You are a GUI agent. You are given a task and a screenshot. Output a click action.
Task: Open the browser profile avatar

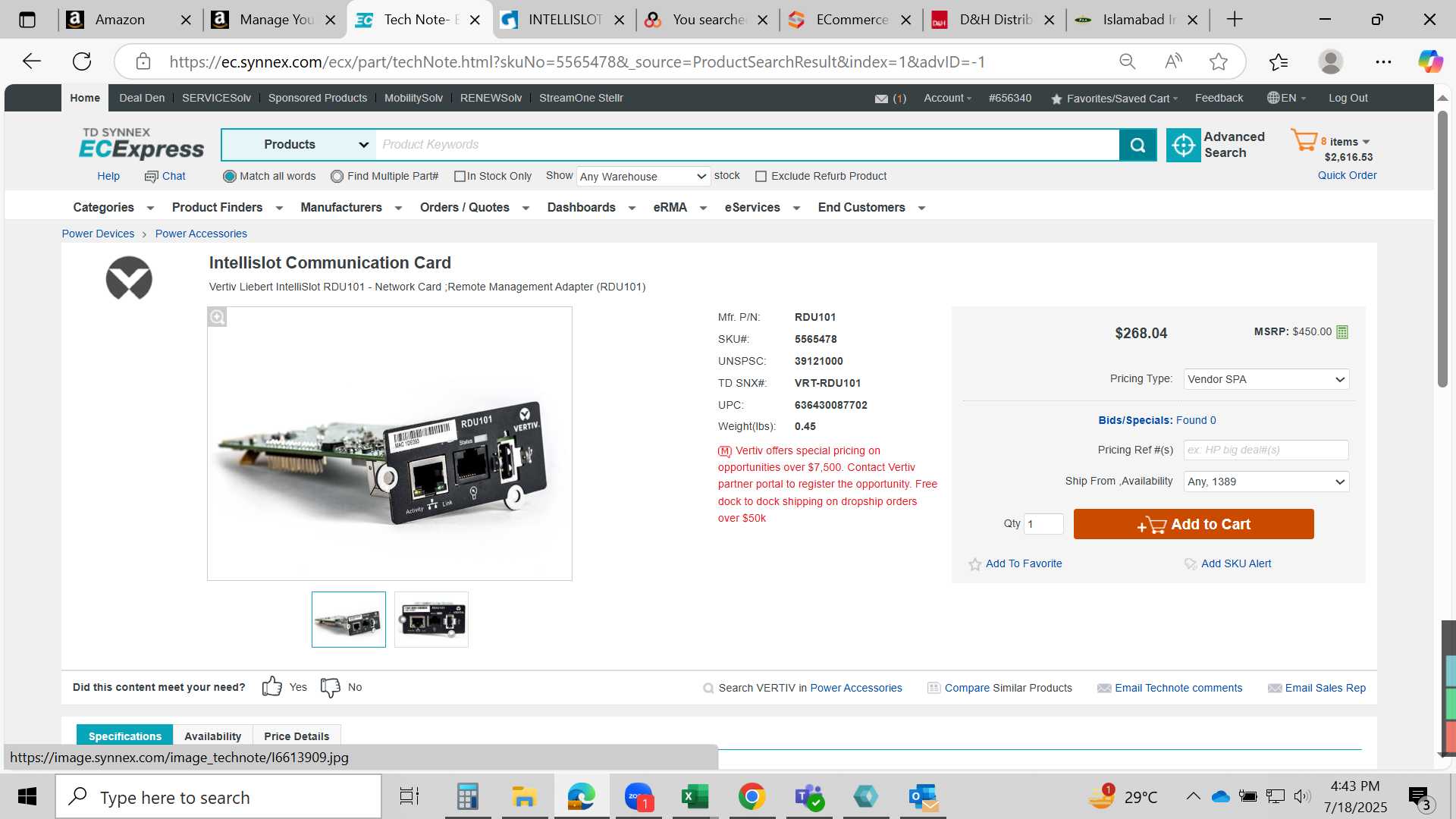click(x=1331, y=61)
